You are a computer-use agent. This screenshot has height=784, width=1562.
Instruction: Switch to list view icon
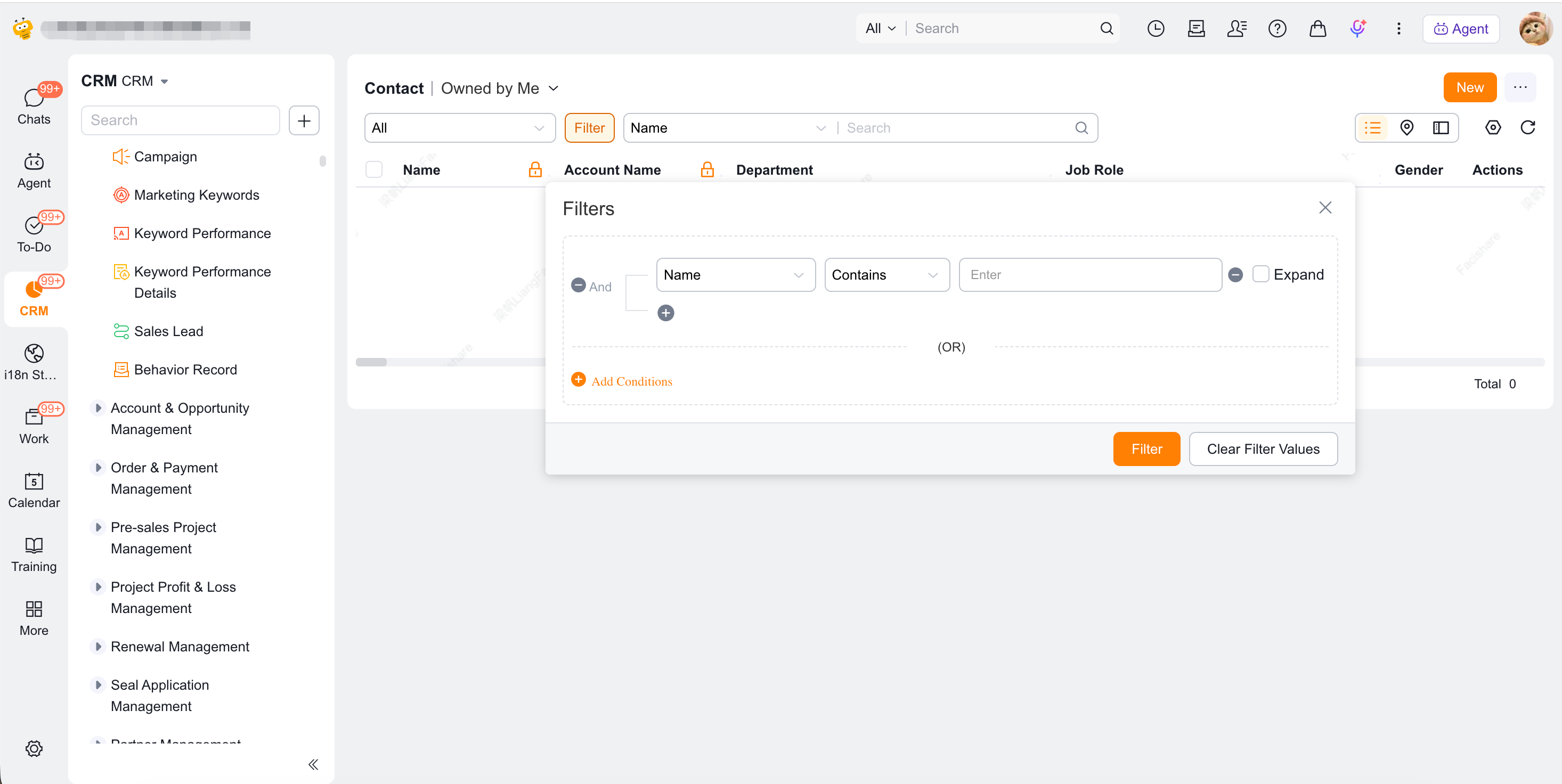1372,128
